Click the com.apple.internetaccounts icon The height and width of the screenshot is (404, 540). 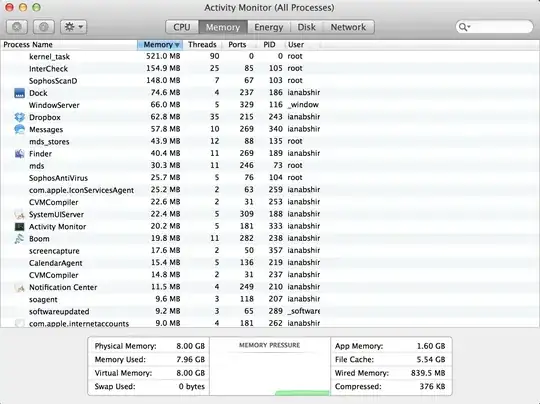click(x=19, y=323)
